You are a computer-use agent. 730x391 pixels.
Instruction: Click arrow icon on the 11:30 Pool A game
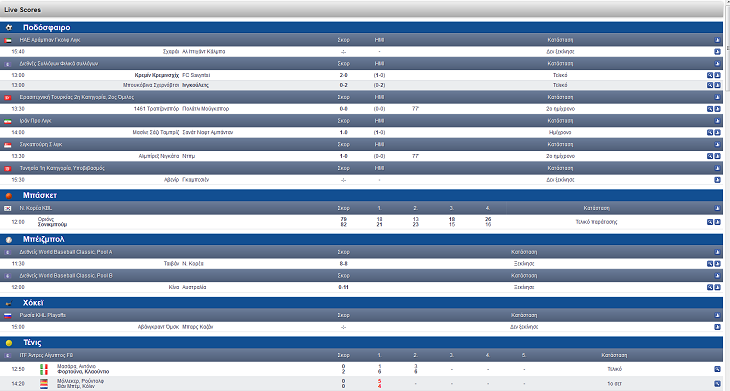[x=717, y=263]
